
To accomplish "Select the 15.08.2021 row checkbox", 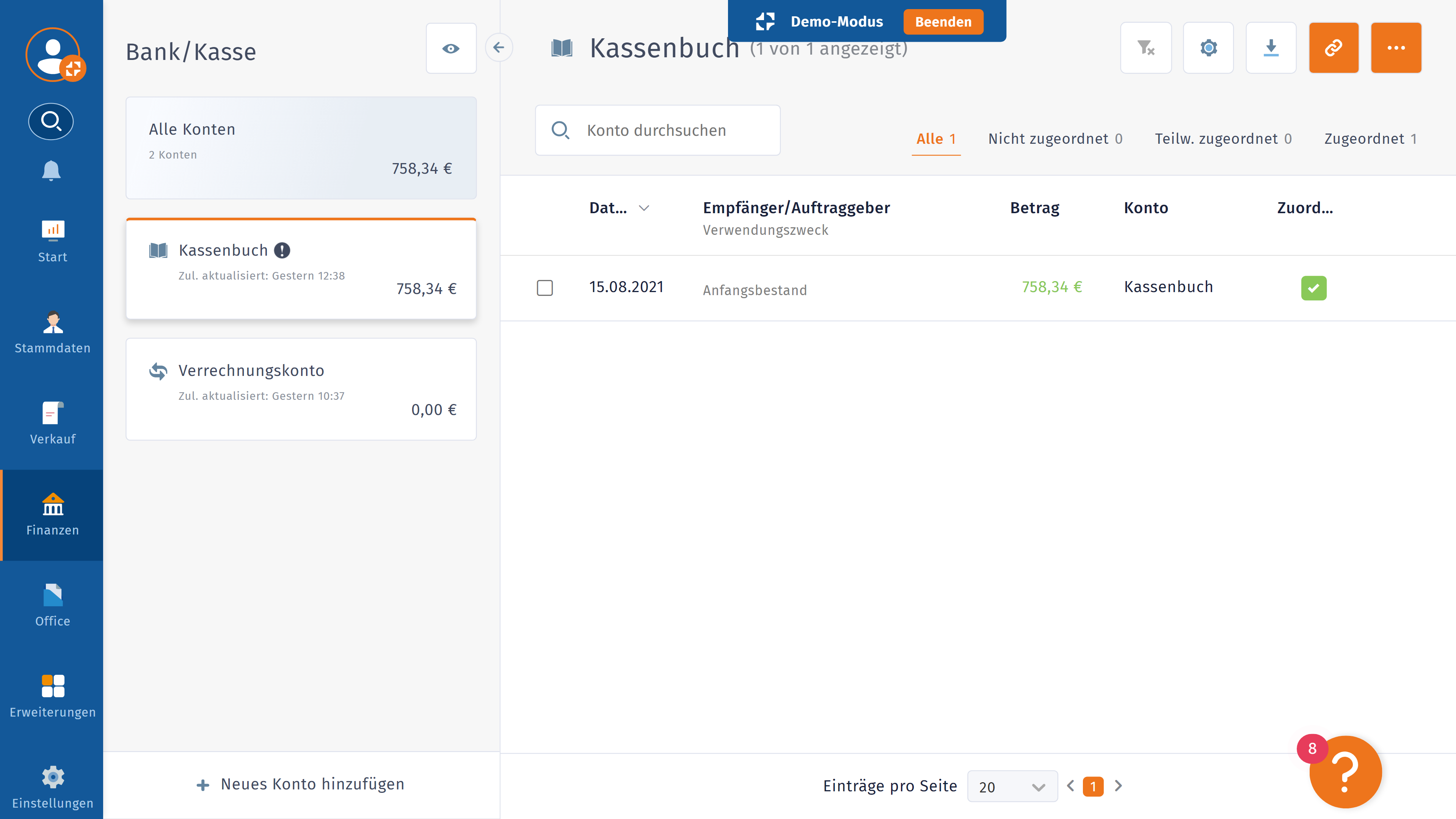I will pyautogui.click(x=544, y=288).
